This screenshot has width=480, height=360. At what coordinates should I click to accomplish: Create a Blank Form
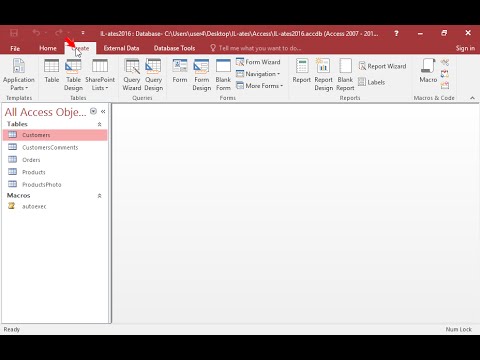coord(223,75)
